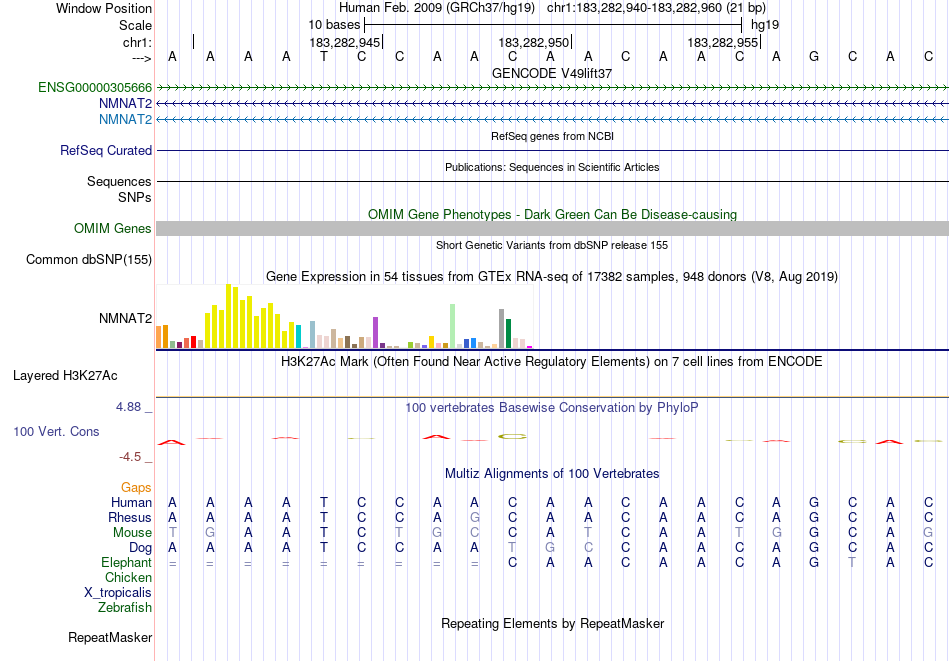Open Publications: Sequences in Scientific Articles title
This screenshot has height=661, width=950.
click(x=552, y=167)
